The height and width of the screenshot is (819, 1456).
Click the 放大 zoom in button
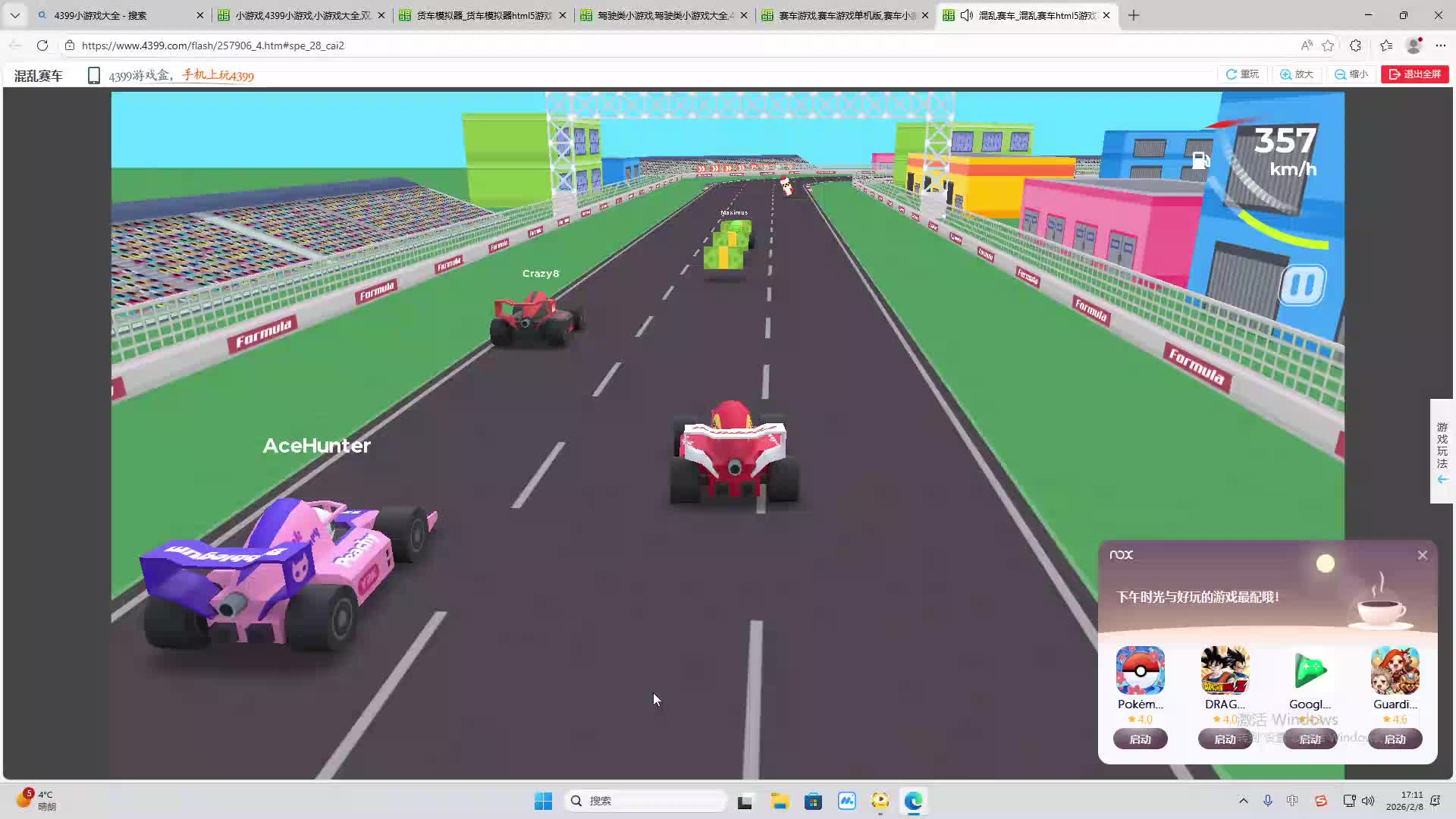[1297, 74]
